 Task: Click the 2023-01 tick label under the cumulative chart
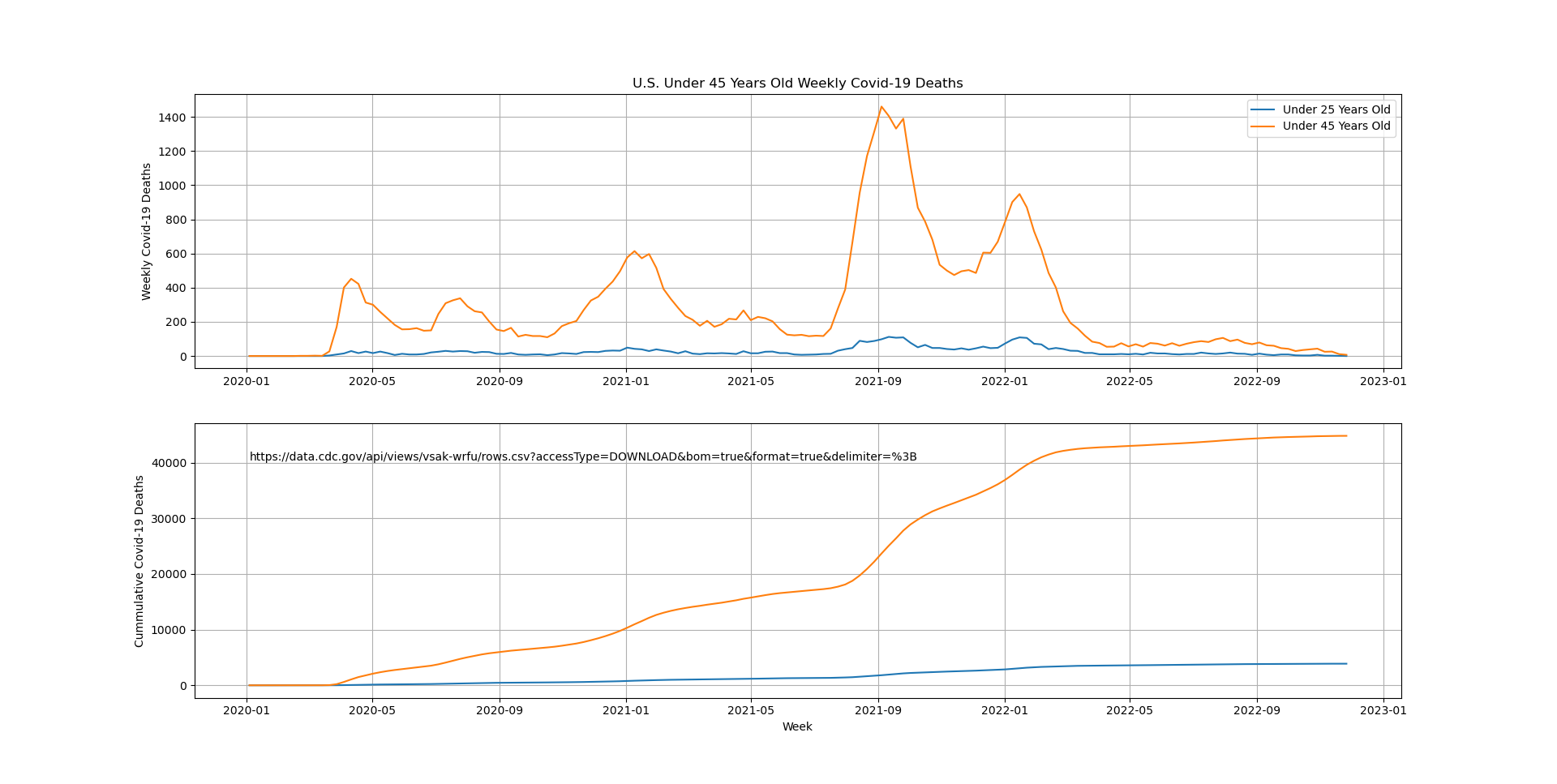1383,711
